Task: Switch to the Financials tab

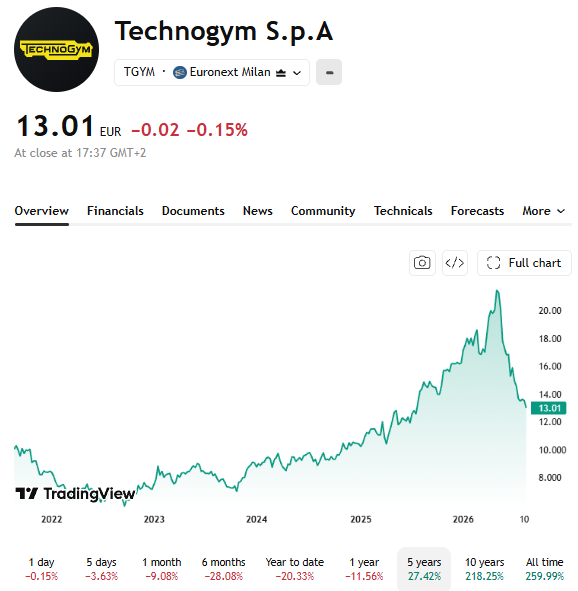Action: (115, 211)
